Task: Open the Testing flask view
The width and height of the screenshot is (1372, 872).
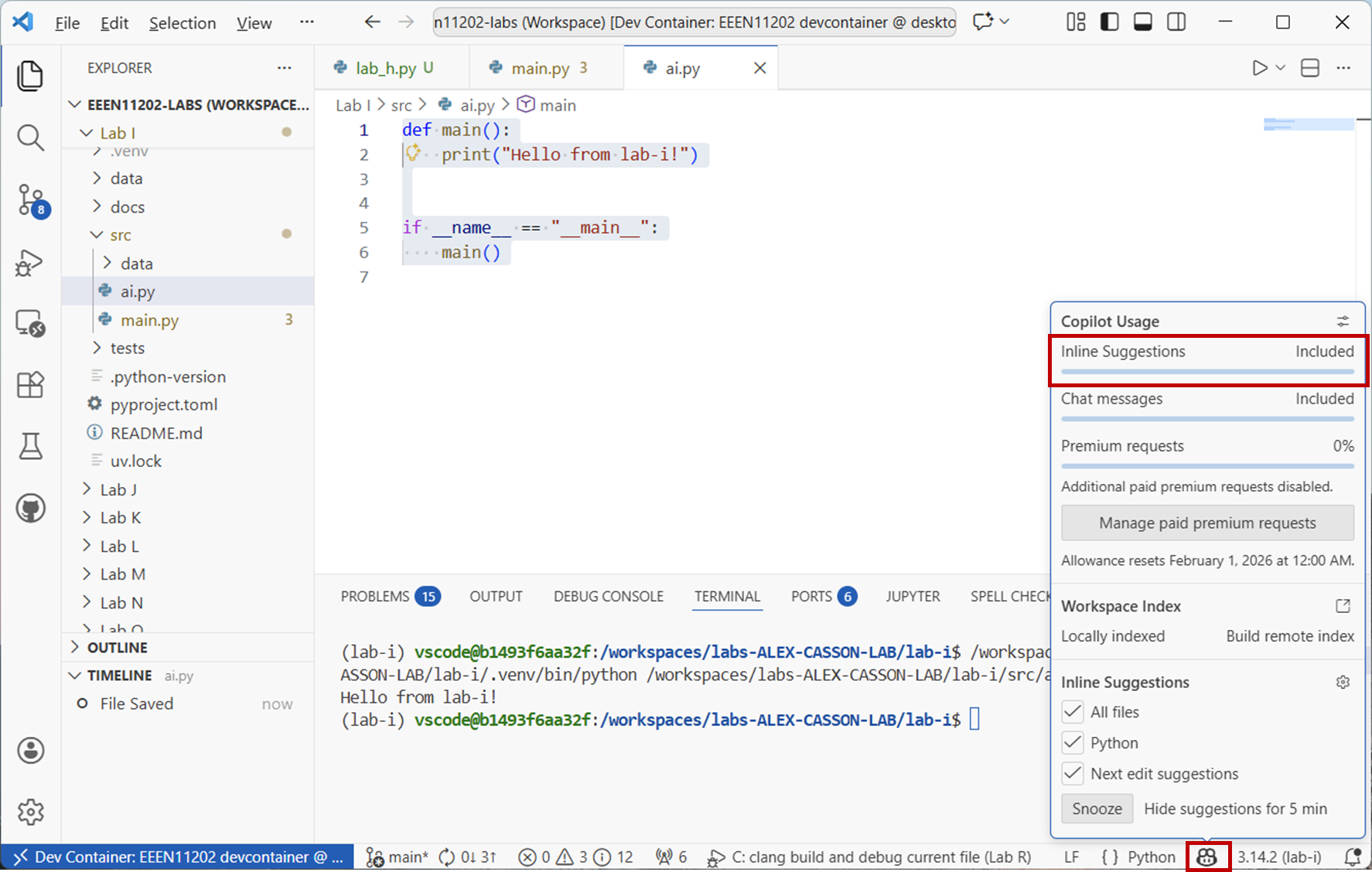Action: point(30,446)
